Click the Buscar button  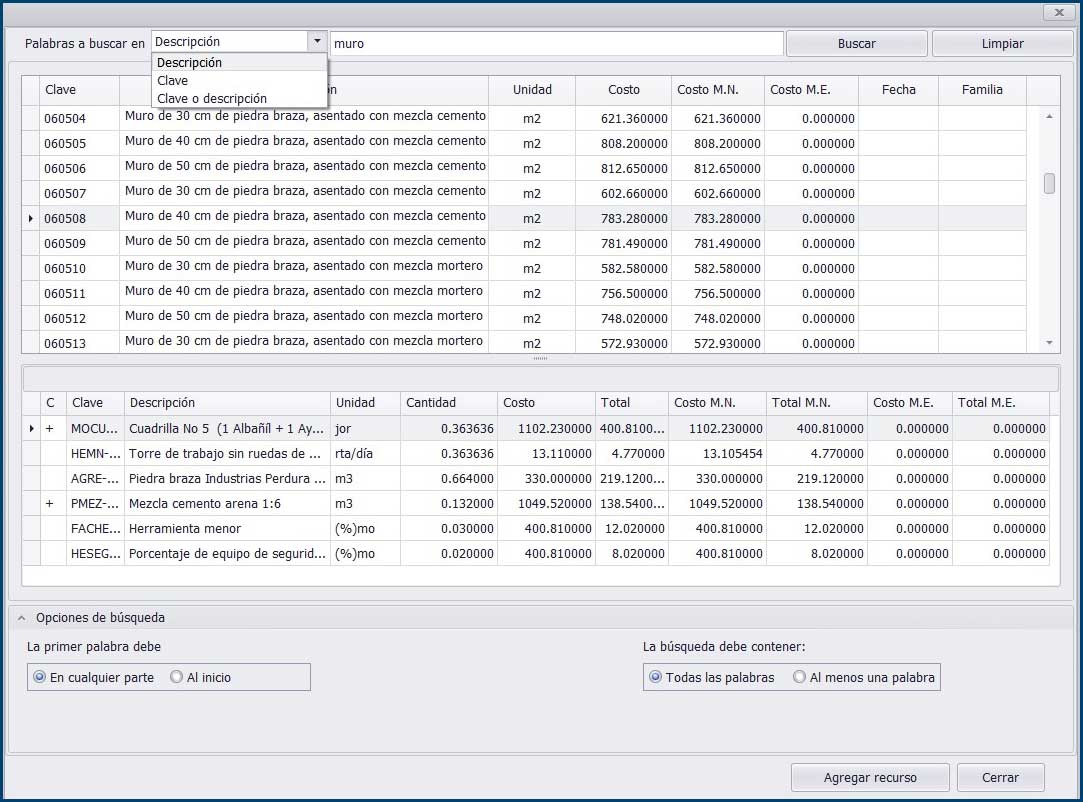click(x=856, y=44)
